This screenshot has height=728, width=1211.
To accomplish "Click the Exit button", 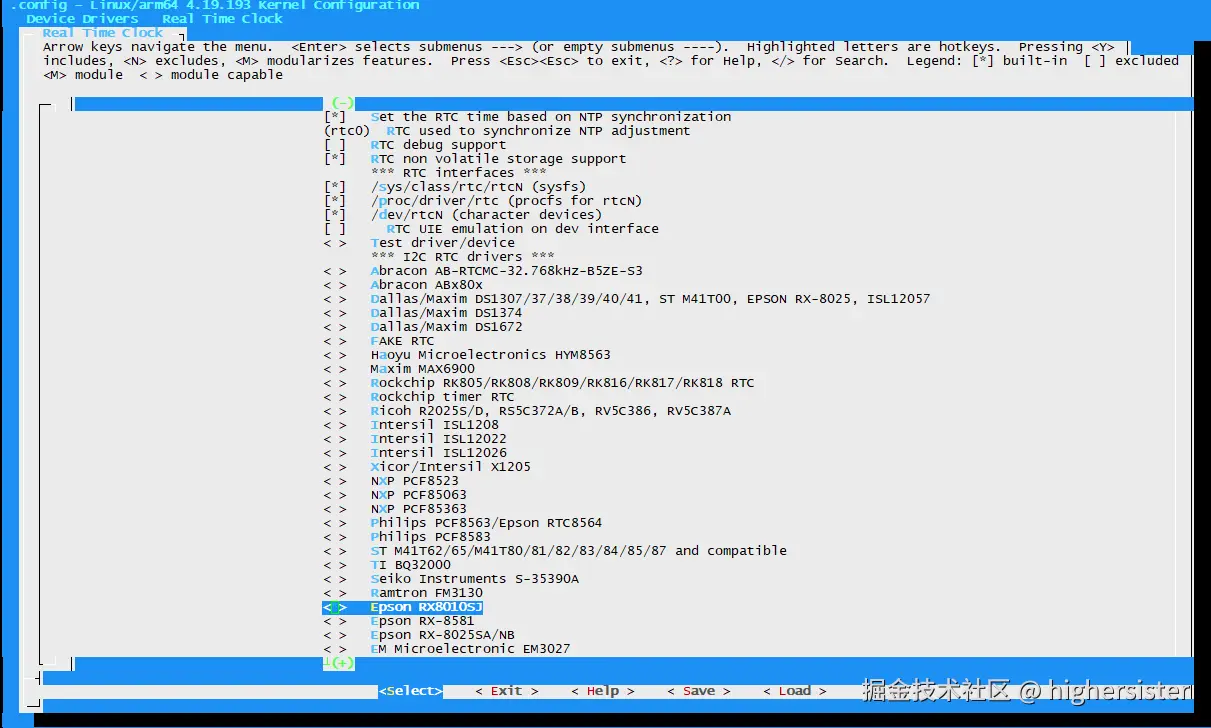I will pyautogui.click(x=507, y=691).
